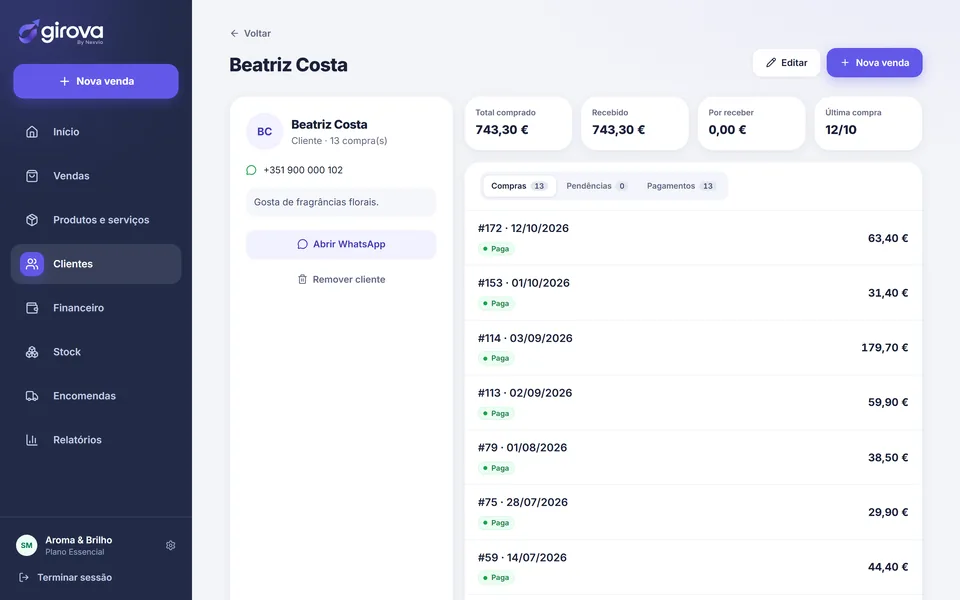Image resolution: width=960 pixels, height=600 pixels.
Task: Switch to the Pagamentos tab
Action: point(681,186)
